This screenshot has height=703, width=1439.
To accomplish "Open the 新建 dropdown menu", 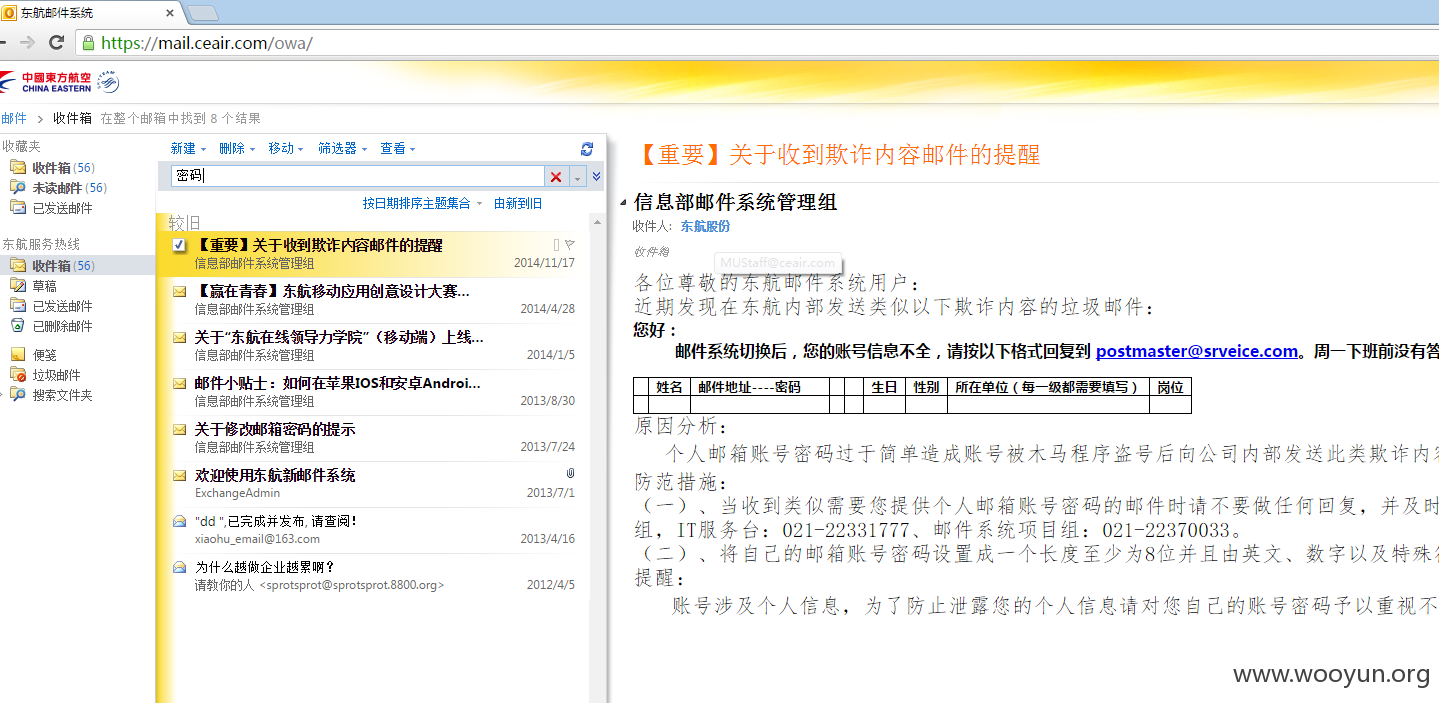I will (x=188, y=148).
